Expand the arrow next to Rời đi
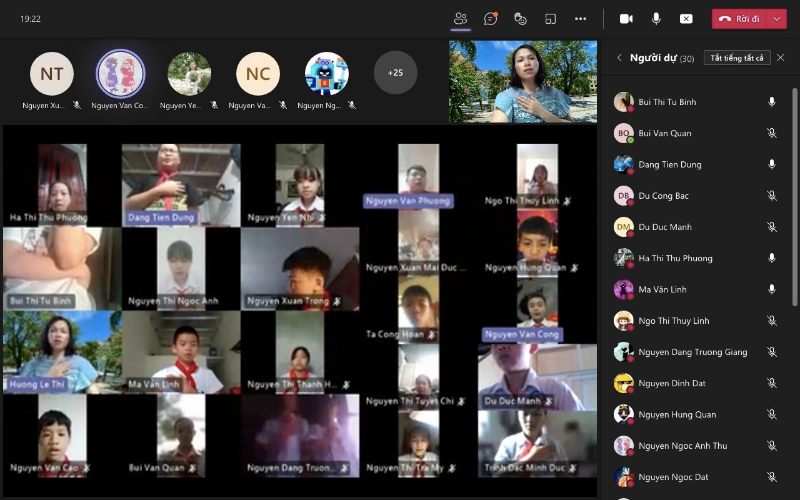The image size is (800, 500). coord(778,18)
